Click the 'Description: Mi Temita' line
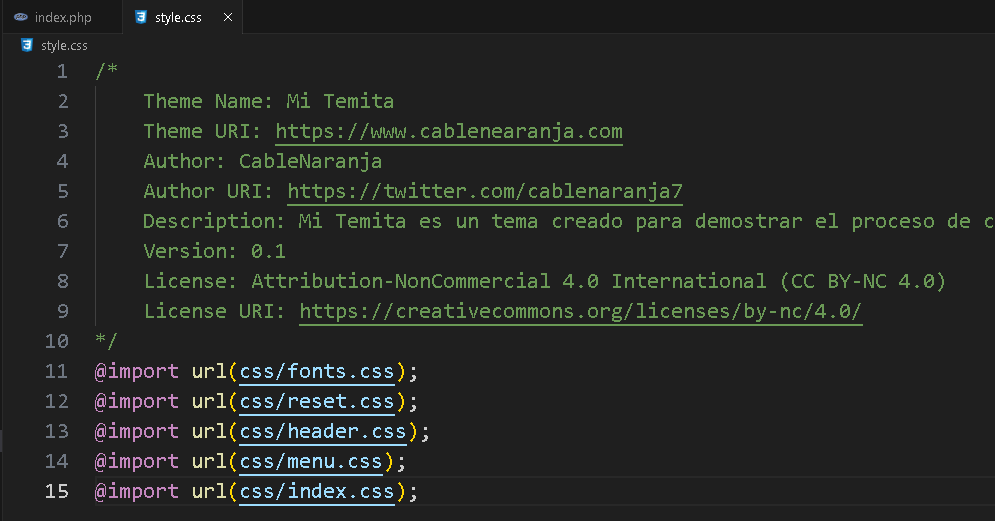 click(569, 221)
